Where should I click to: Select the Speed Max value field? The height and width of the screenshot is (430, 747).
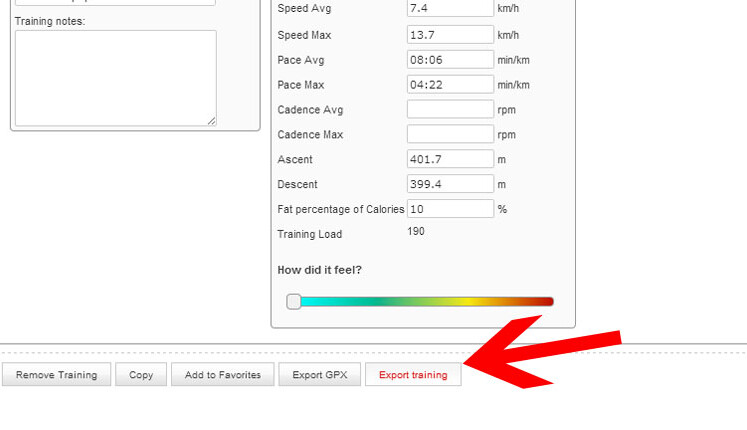[450, 35]
